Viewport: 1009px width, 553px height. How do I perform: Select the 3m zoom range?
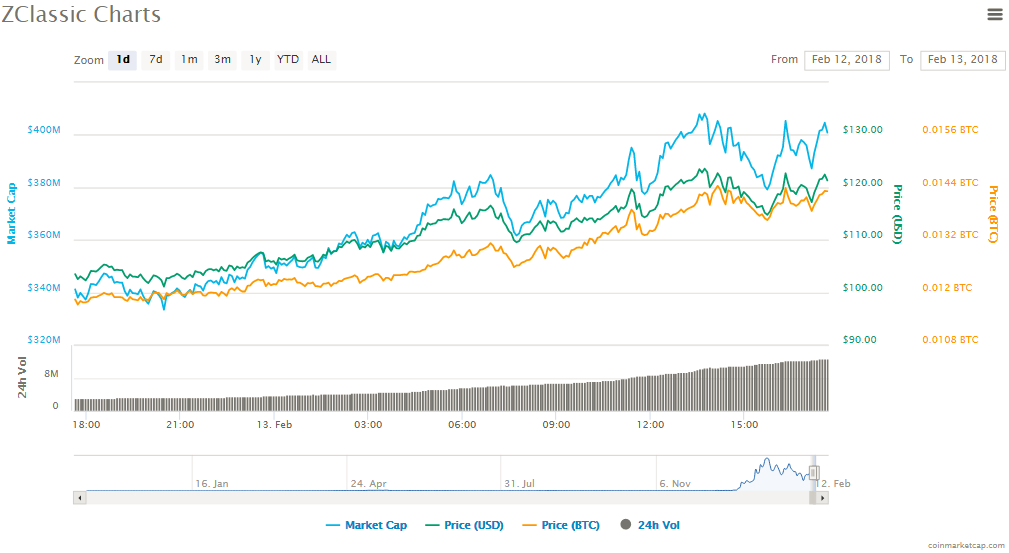pos(223,60)
